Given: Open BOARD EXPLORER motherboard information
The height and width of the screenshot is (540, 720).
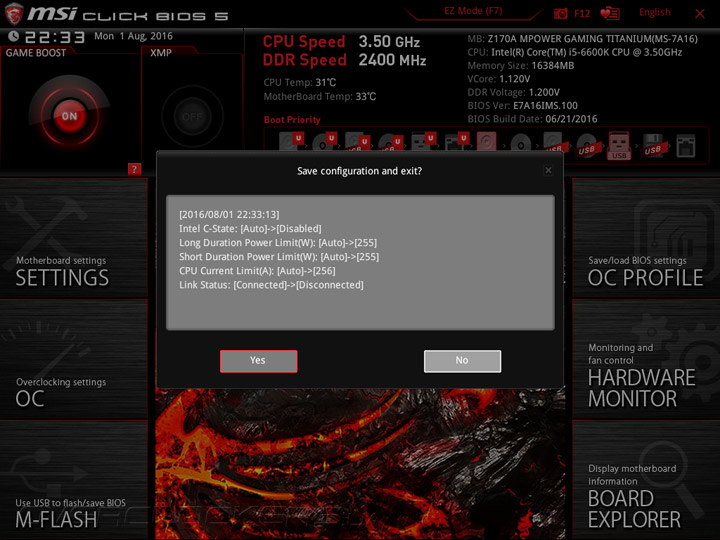Looking at the screenshot, I should tap(646, 480).
